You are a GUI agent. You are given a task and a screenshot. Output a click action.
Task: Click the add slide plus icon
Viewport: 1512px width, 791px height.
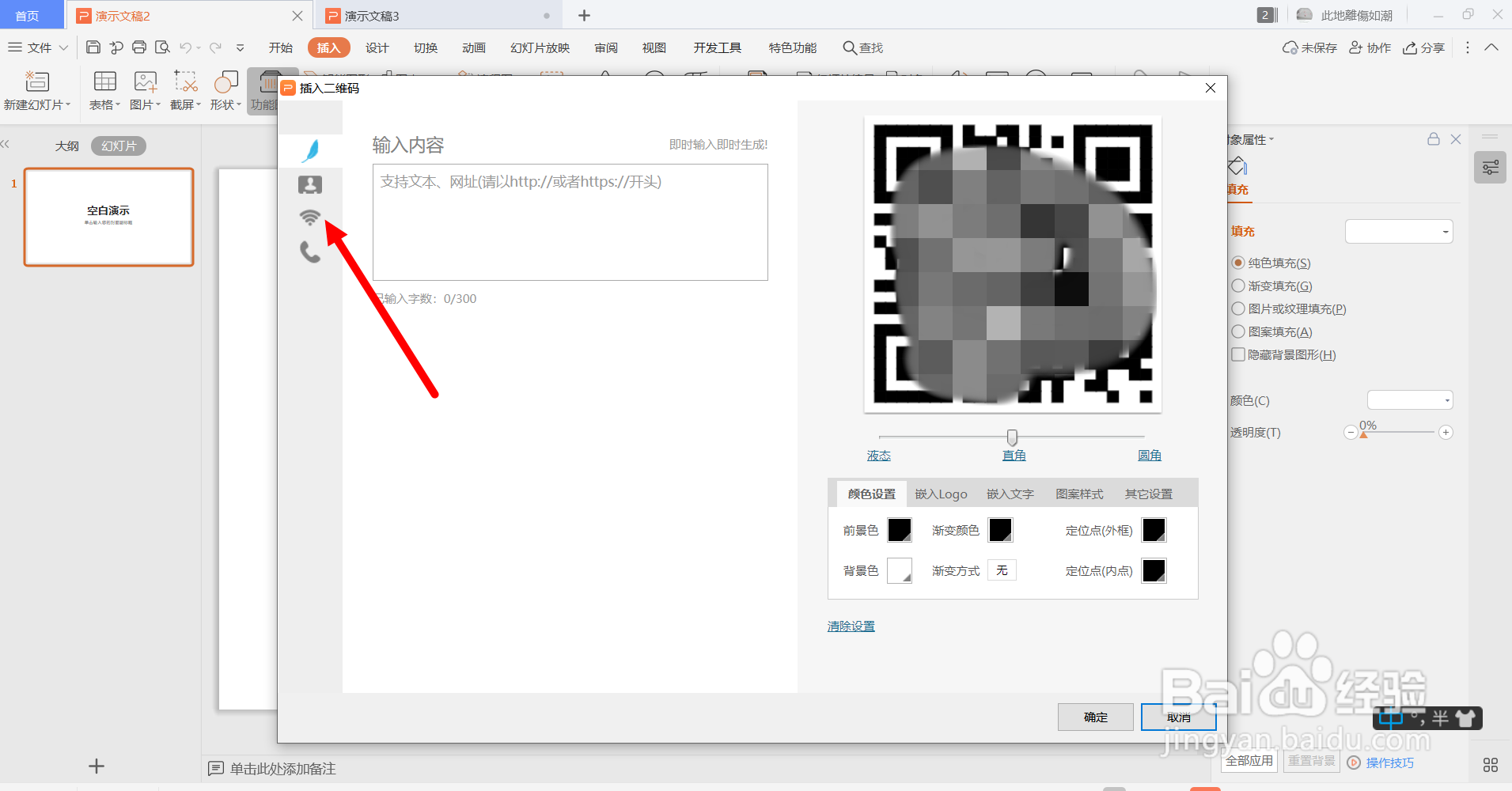click(x=97, y=766)
